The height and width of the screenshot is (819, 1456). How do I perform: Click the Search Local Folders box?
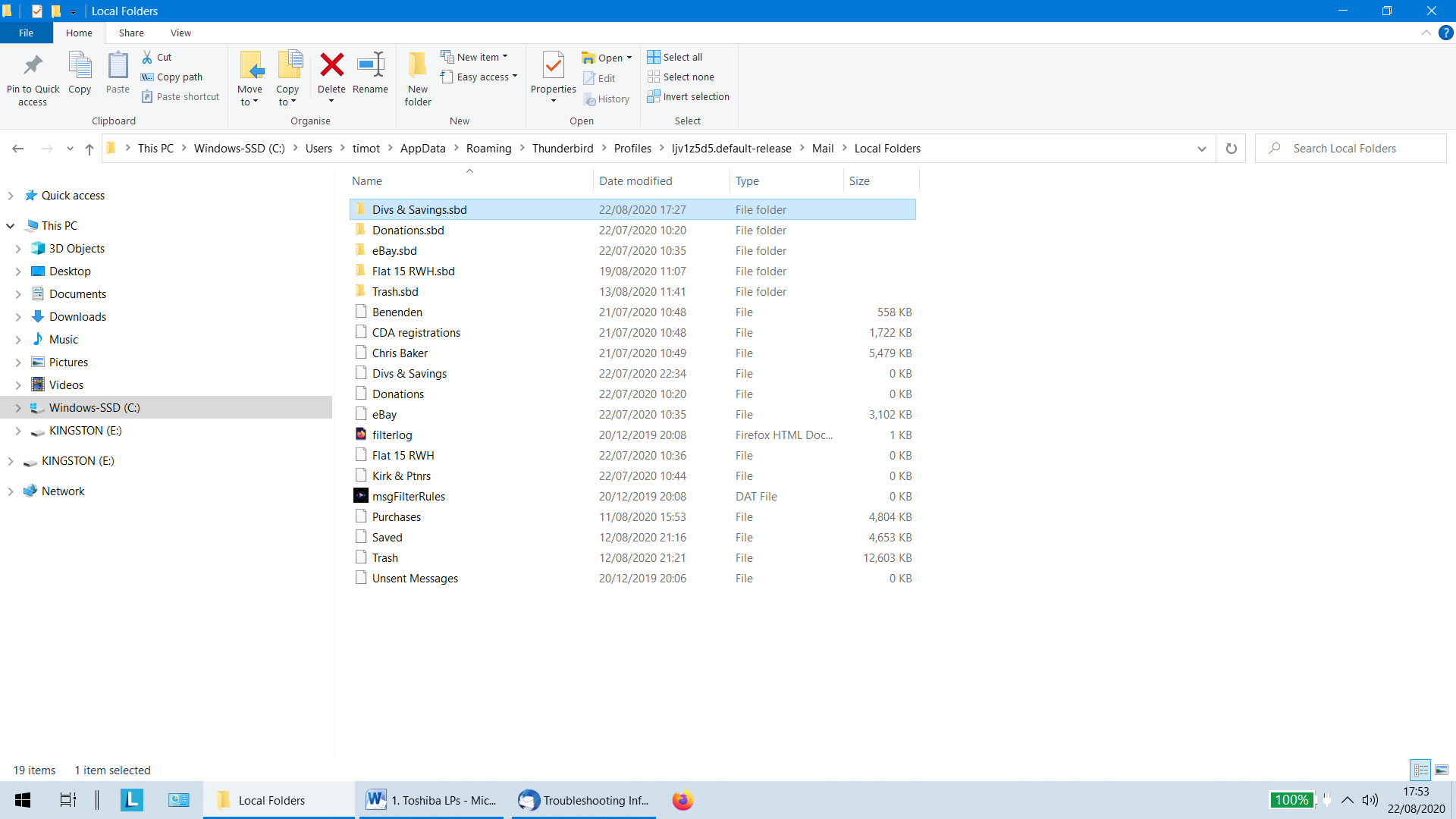click(1351, 149)
